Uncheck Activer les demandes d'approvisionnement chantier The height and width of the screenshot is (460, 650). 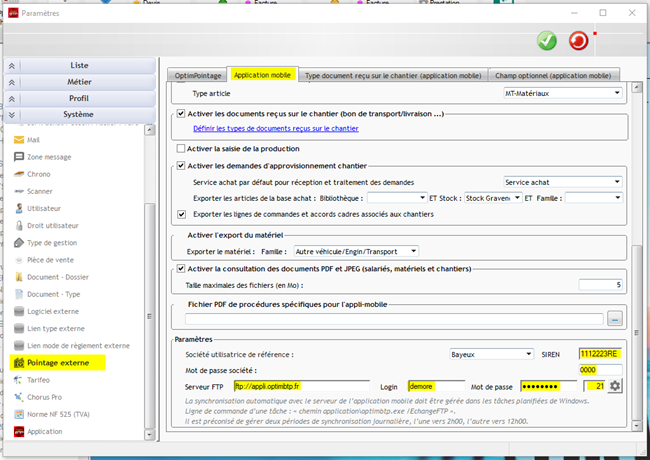[180, 165]
